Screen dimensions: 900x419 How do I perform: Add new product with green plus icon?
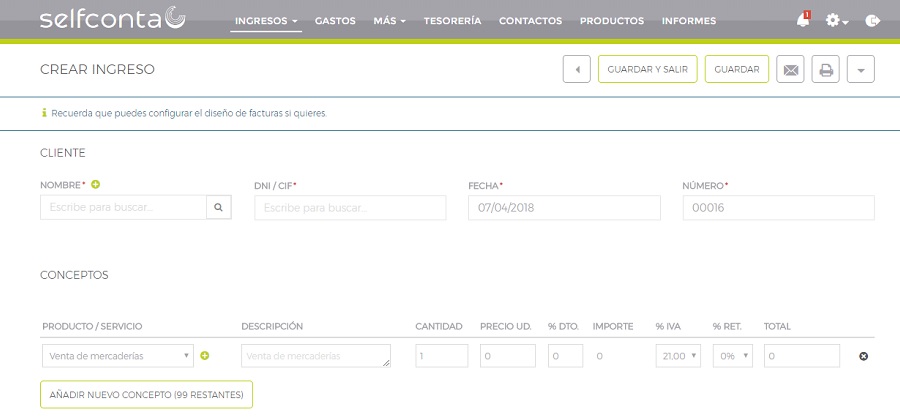click(204, 356)
